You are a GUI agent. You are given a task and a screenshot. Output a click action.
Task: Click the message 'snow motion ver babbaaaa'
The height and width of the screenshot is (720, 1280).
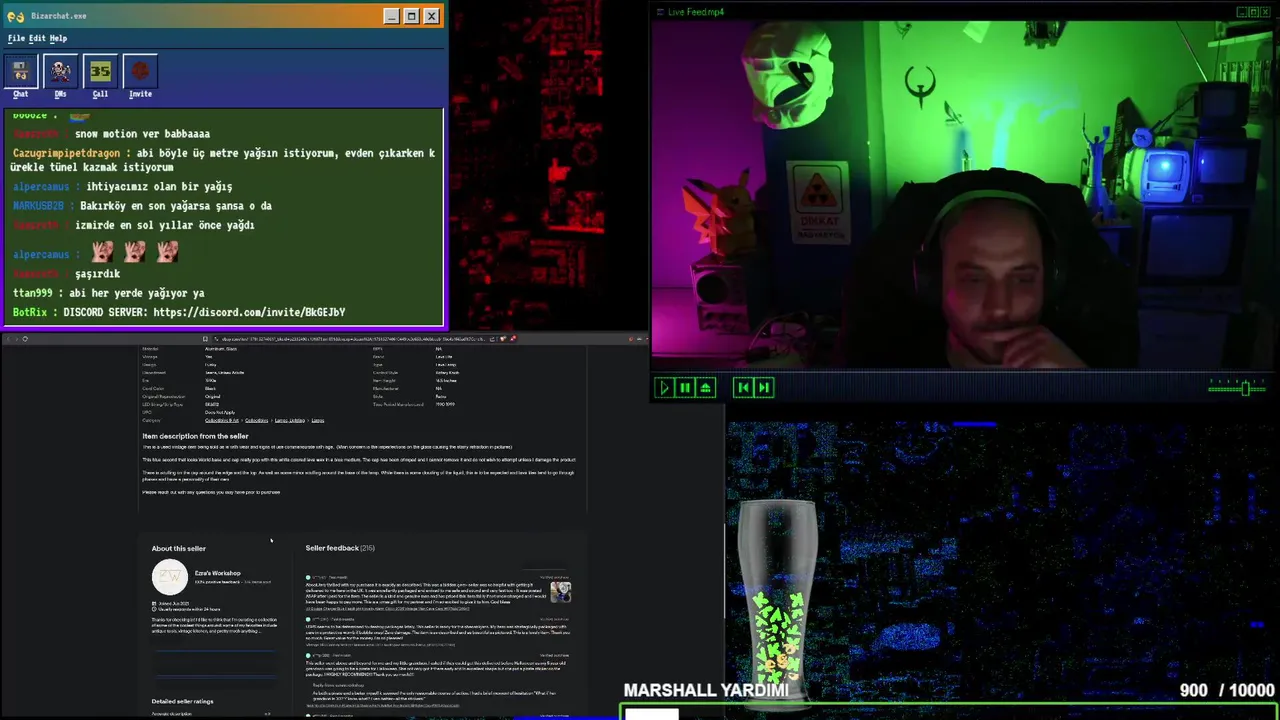[142, 134]
